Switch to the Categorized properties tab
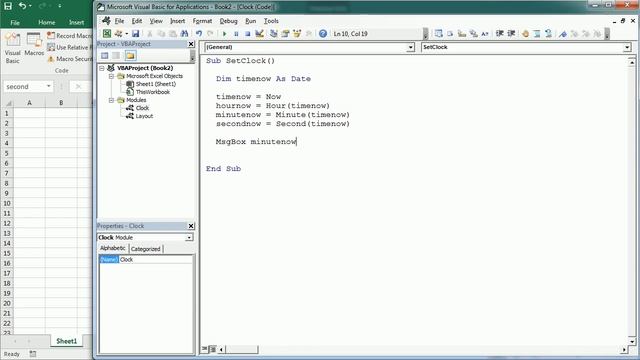 tap(146, 249)
